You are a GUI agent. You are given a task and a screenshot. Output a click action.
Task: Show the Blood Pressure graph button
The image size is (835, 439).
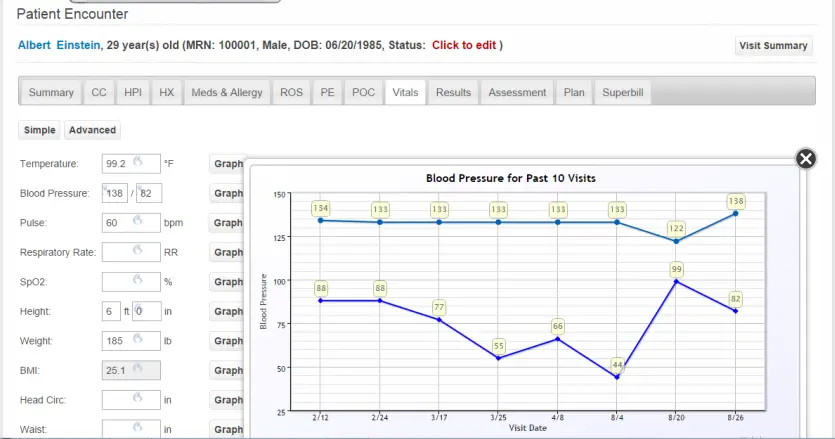[228, 193]
